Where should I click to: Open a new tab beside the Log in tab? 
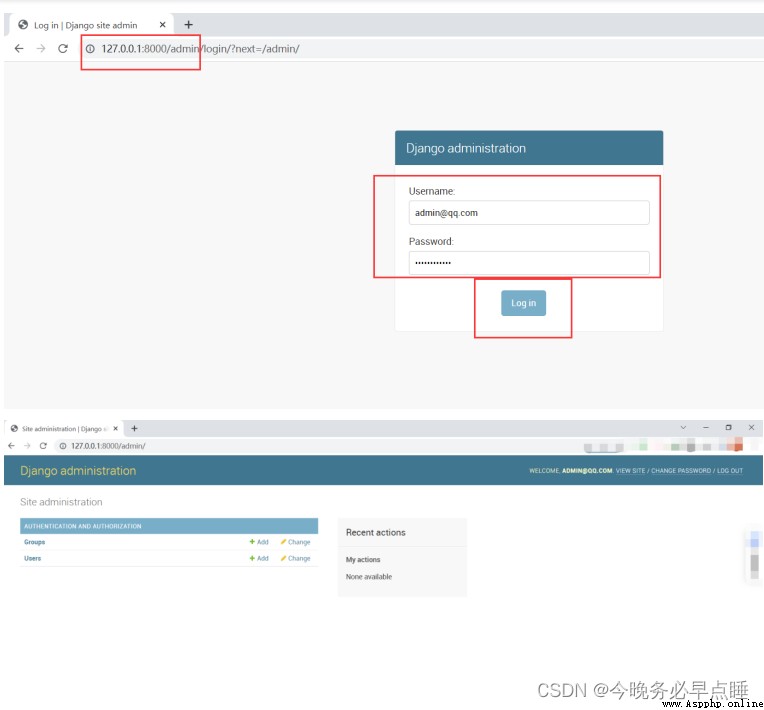189,24
